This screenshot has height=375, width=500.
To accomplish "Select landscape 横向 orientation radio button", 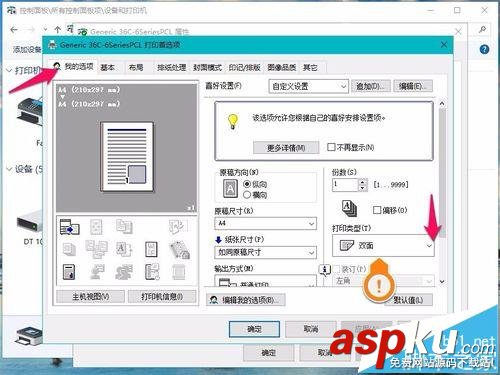I will (247, 195).
